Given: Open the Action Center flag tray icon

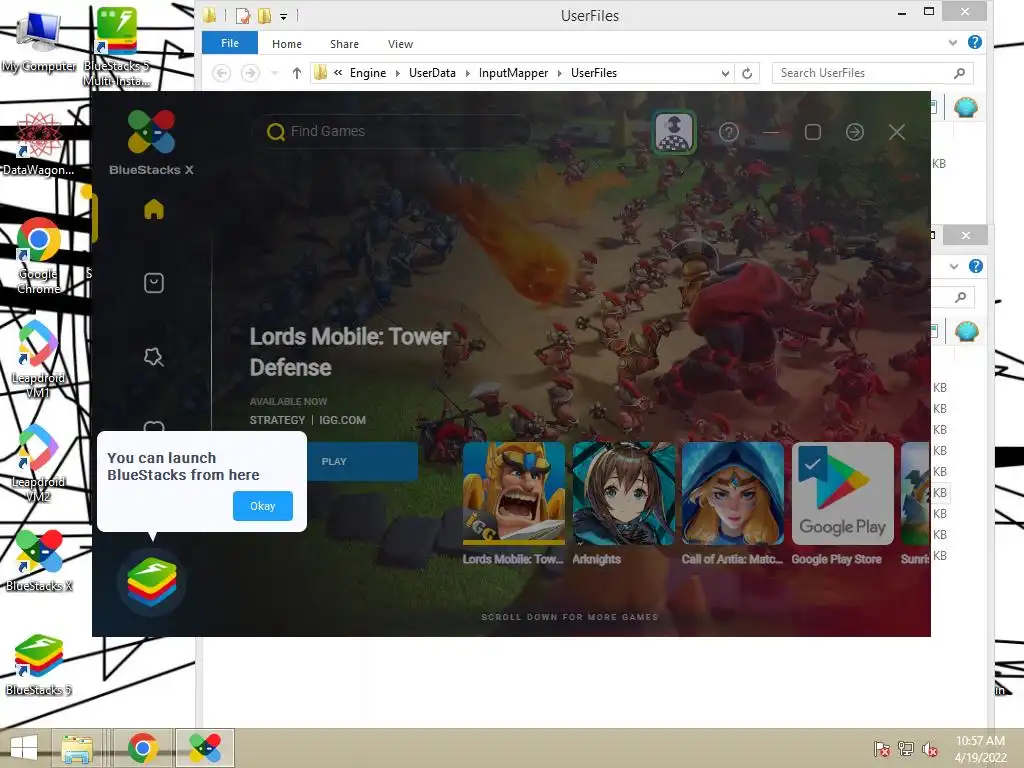Looking at the screenshot, I should coord(881,749).
